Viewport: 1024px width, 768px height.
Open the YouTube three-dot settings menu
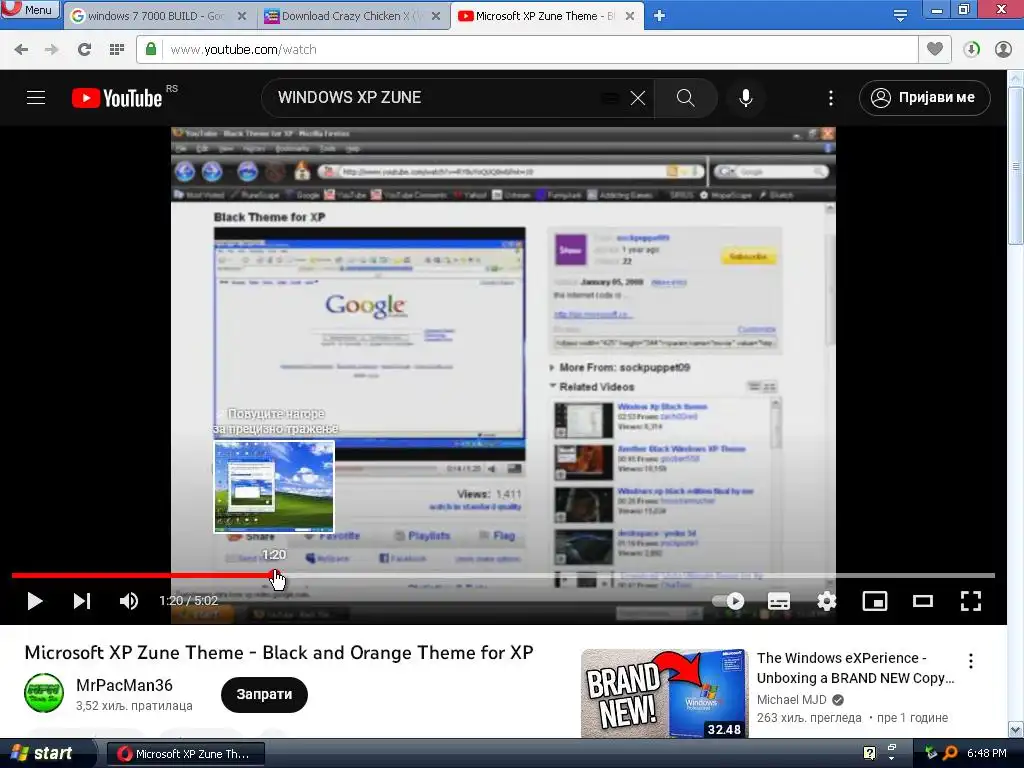click(830, 98)
